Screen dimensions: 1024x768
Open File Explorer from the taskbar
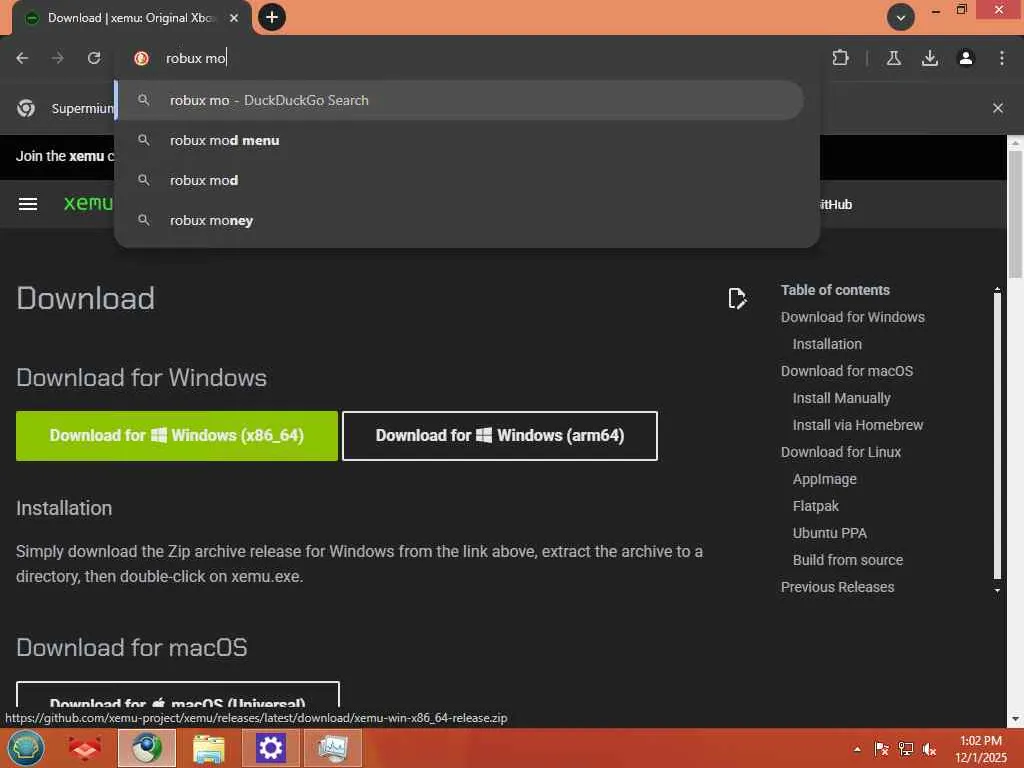point(209,748)
